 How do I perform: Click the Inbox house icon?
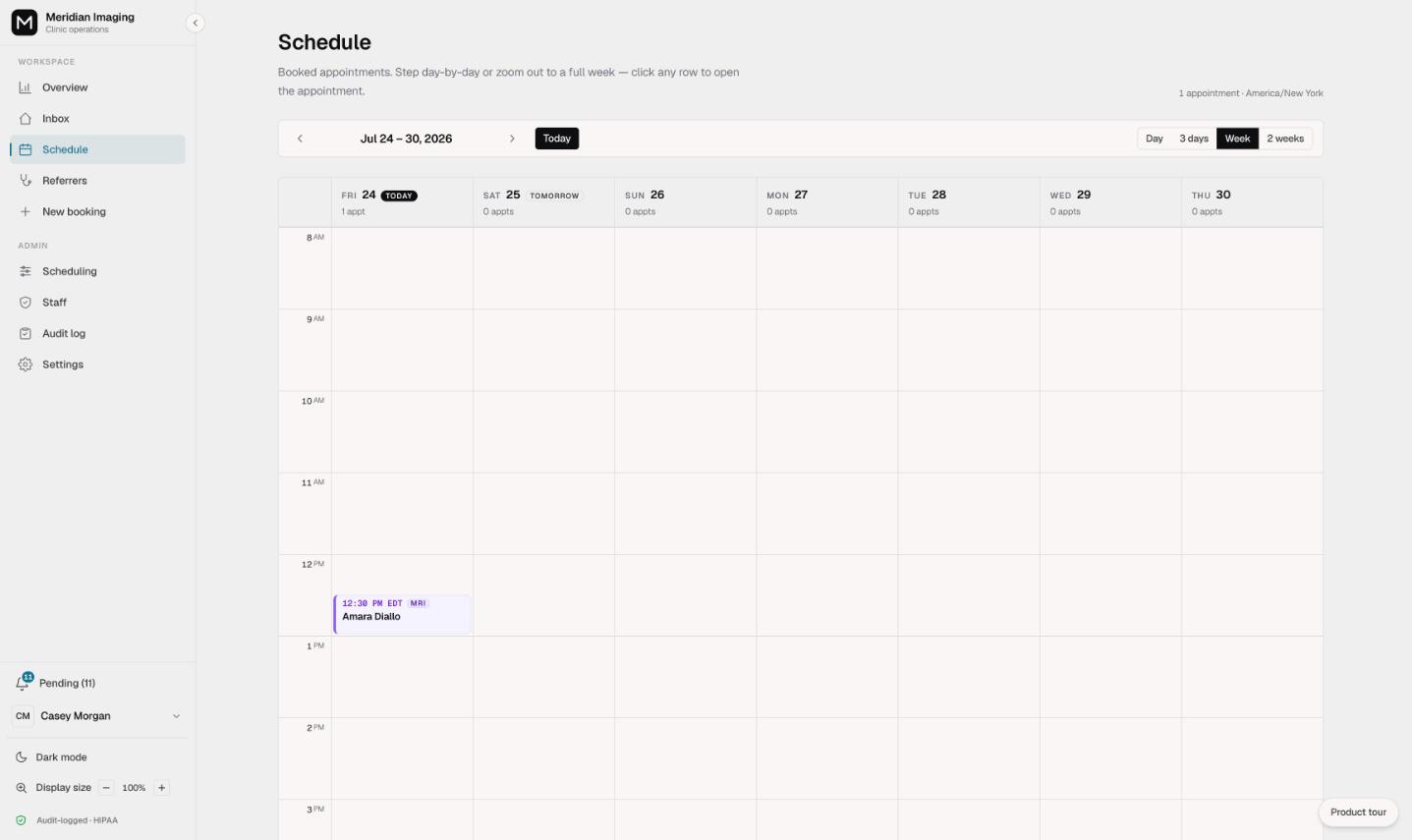[26, 119]
